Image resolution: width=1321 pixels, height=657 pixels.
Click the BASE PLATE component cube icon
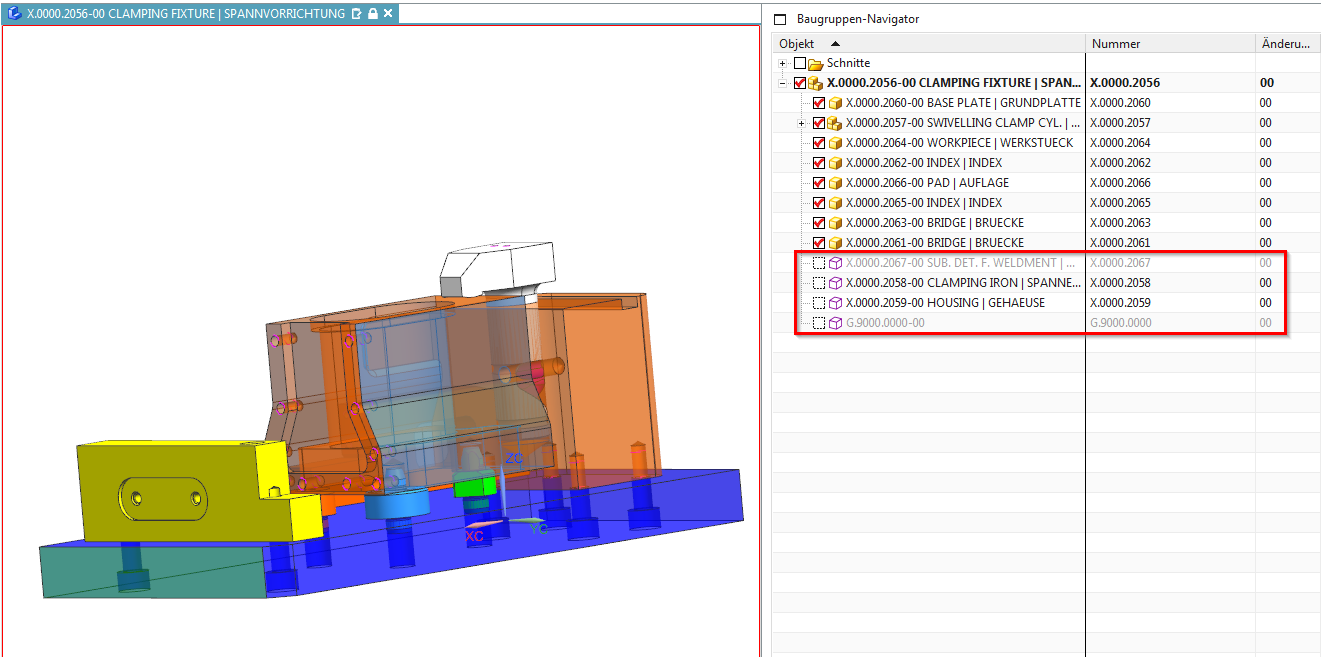[834, 103]
